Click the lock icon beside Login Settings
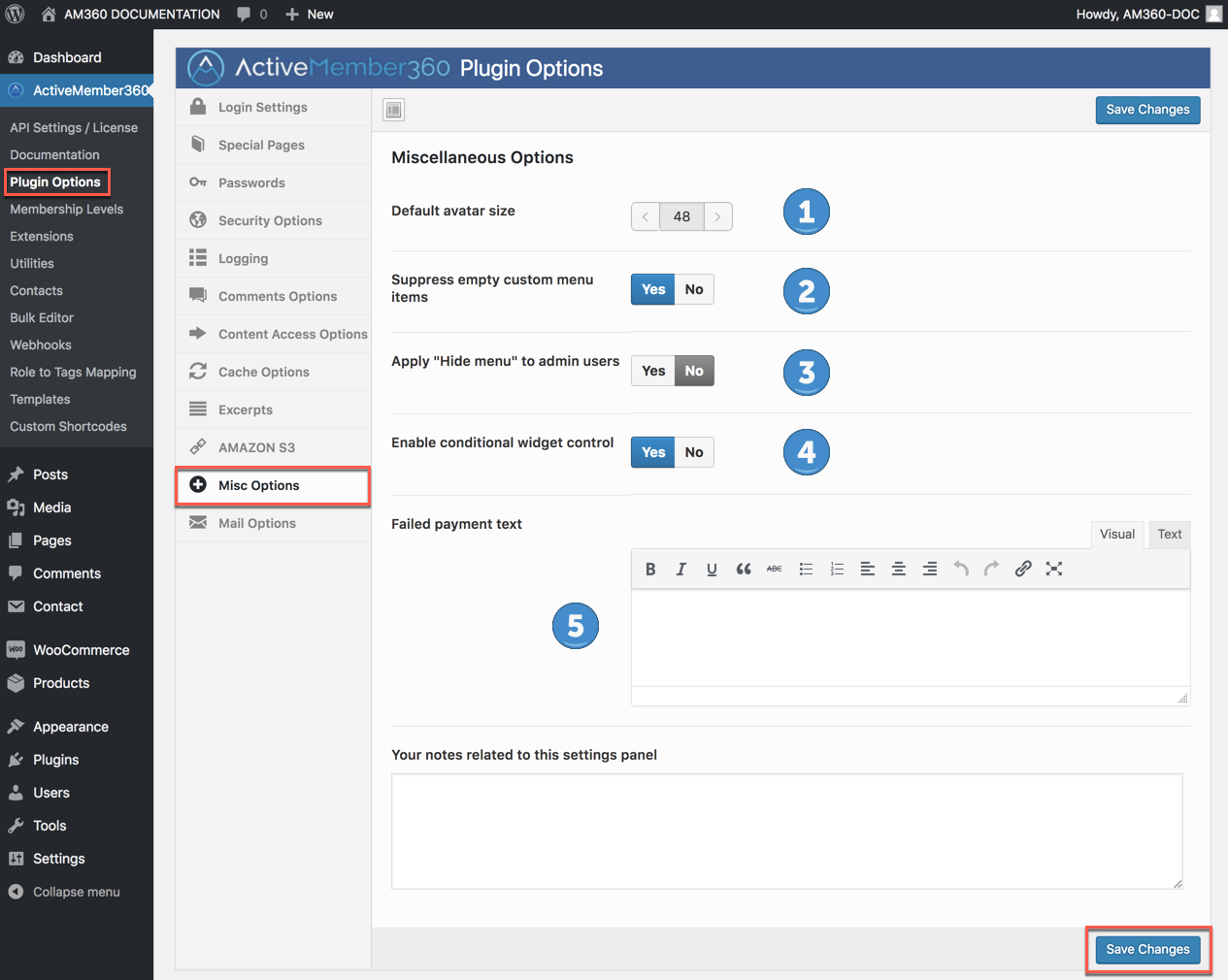This screenshot has width=1228, height=980. 198,107
